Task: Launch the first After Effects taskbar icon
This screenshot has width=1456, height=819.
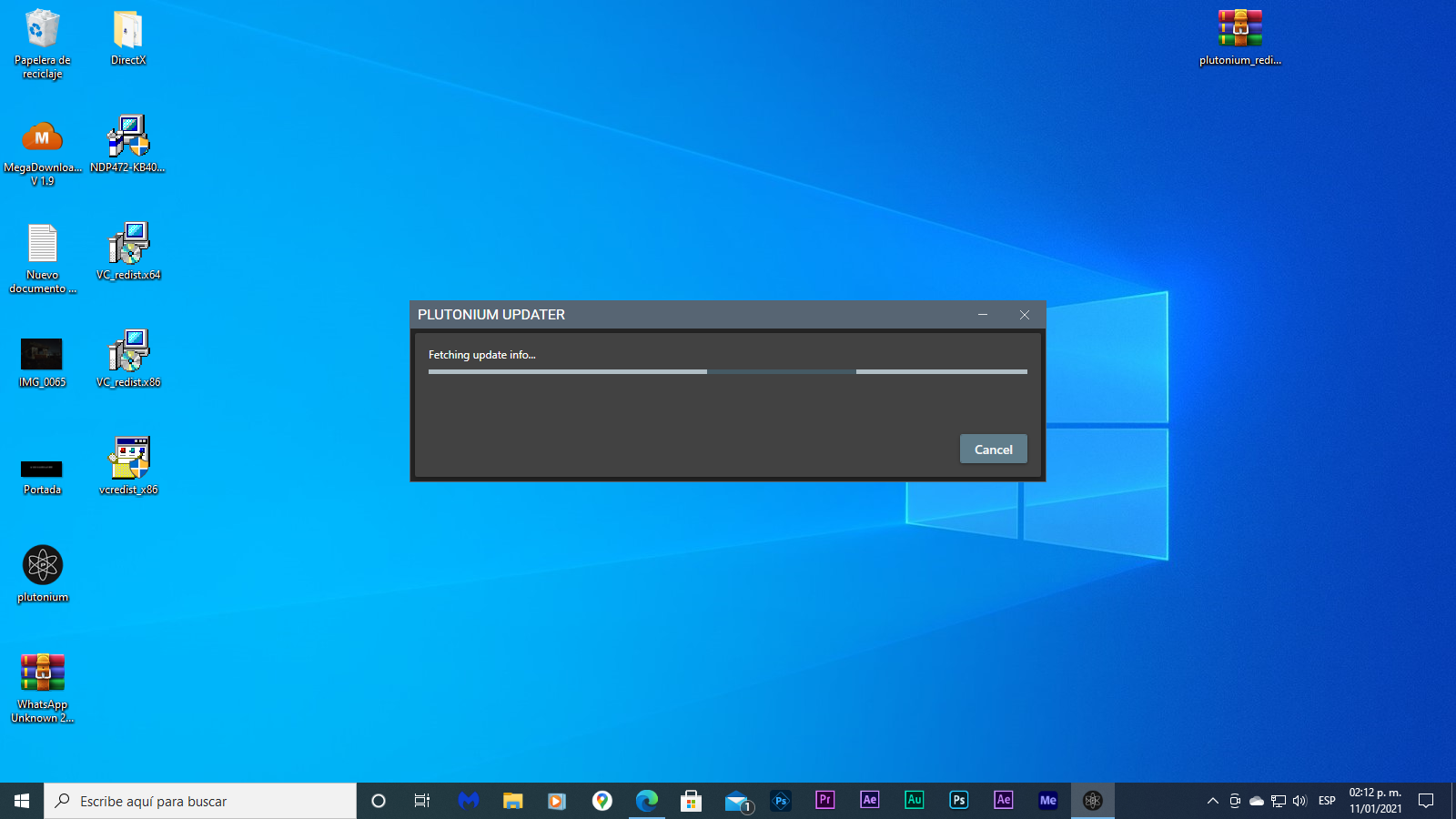Action: click(869, 801)
